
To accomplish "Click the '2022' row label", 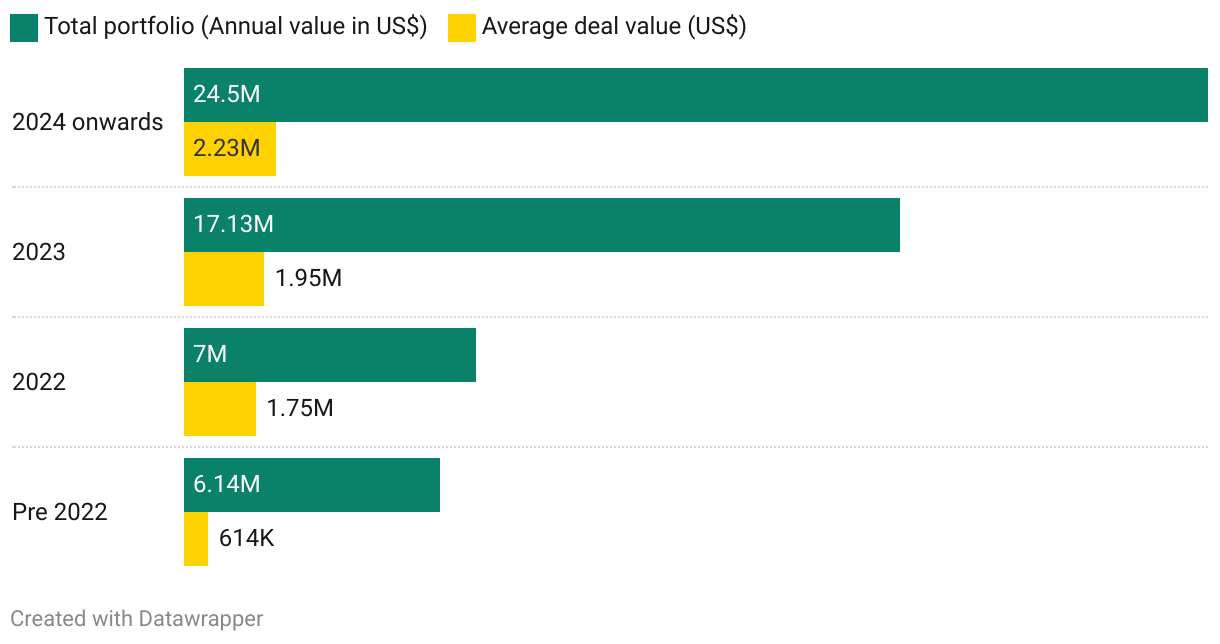I will coord(39,382).
